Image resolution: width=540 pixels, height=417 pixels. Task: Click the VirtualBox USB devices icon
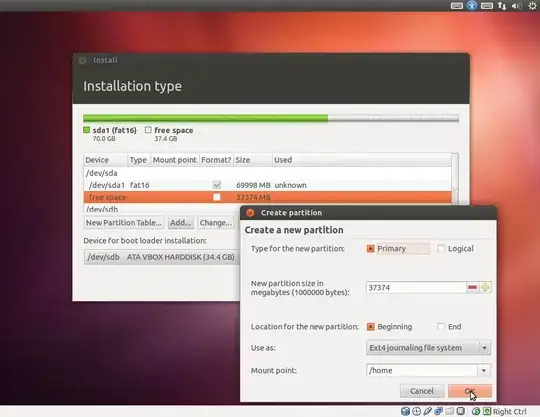tap(427, 411)
